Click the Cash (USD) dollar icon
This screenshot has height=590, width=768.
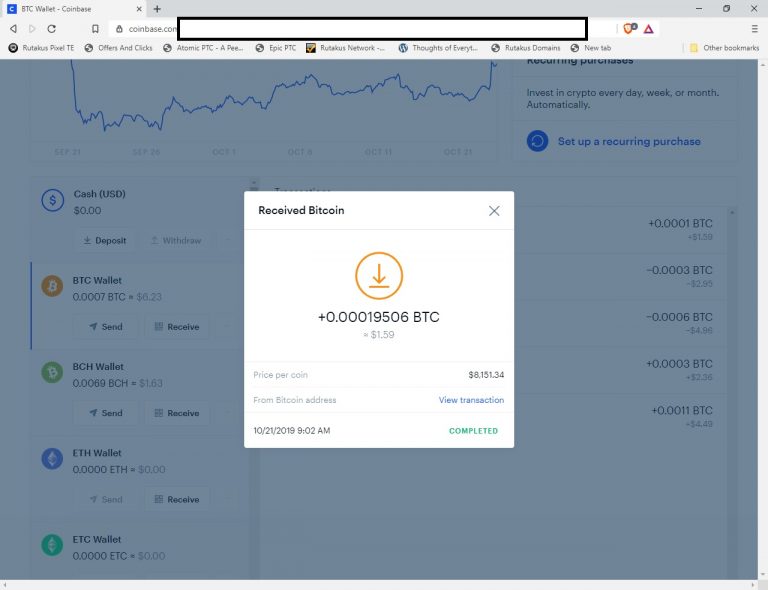tap(53, 200)
